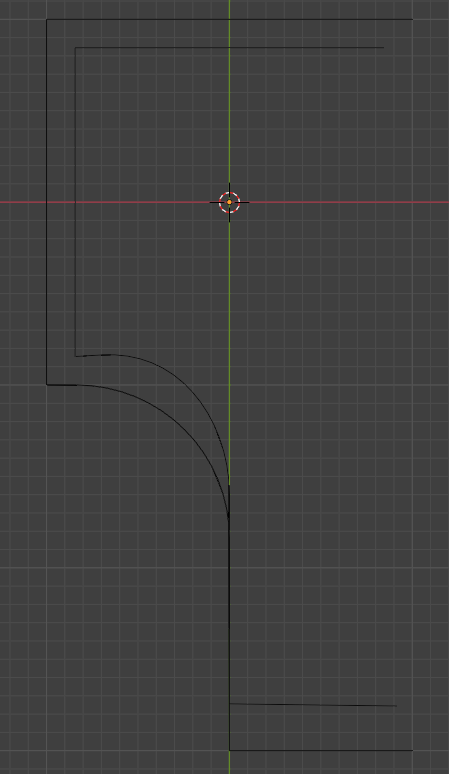Screen dimensions: 449x774
Task: Click the 3D cursor crosshair circle
Action: (x=229, y=202)
